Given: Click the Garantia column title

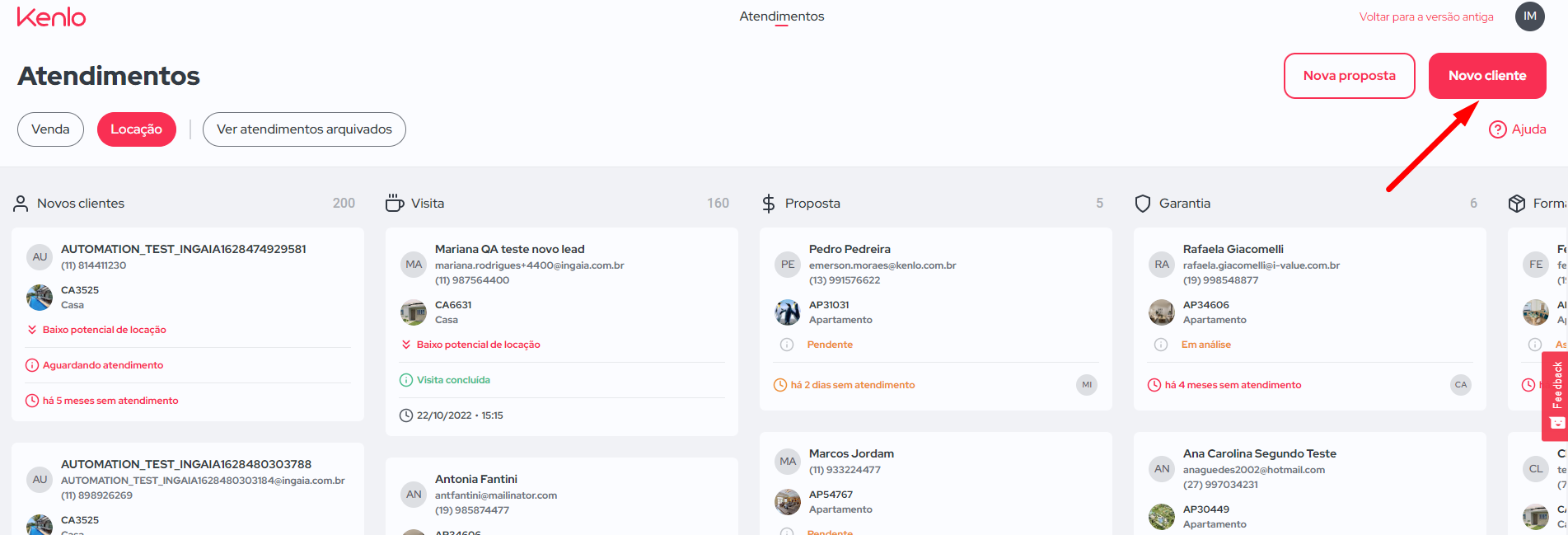Looking at the screenshot, I should pos(1185,204).
